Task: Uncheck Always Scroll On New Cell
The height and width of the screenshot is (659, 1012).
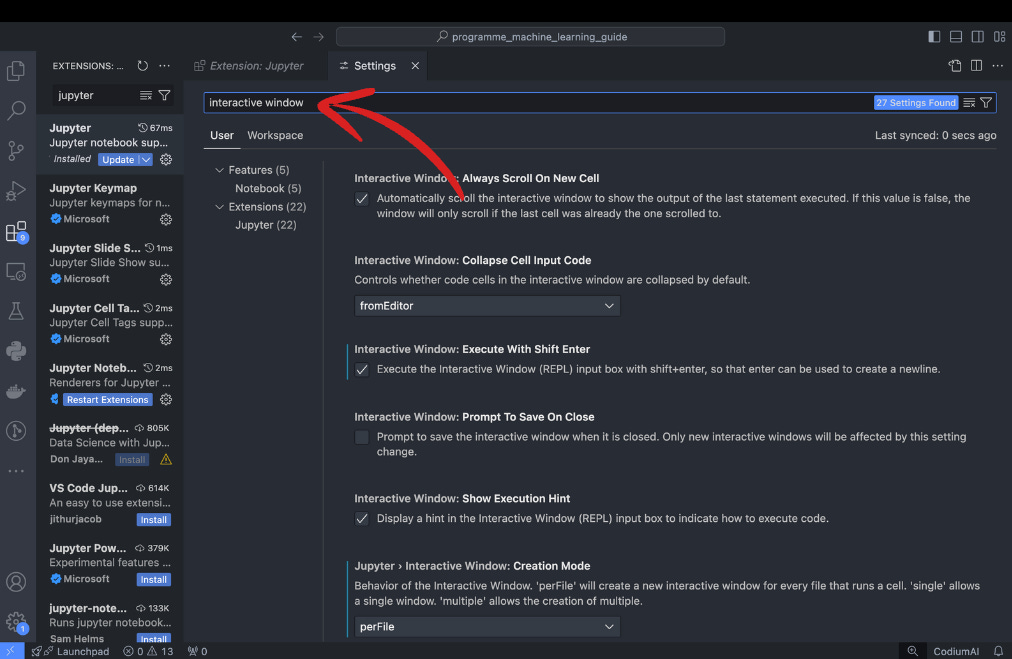Action: click(x=362, y=199)
